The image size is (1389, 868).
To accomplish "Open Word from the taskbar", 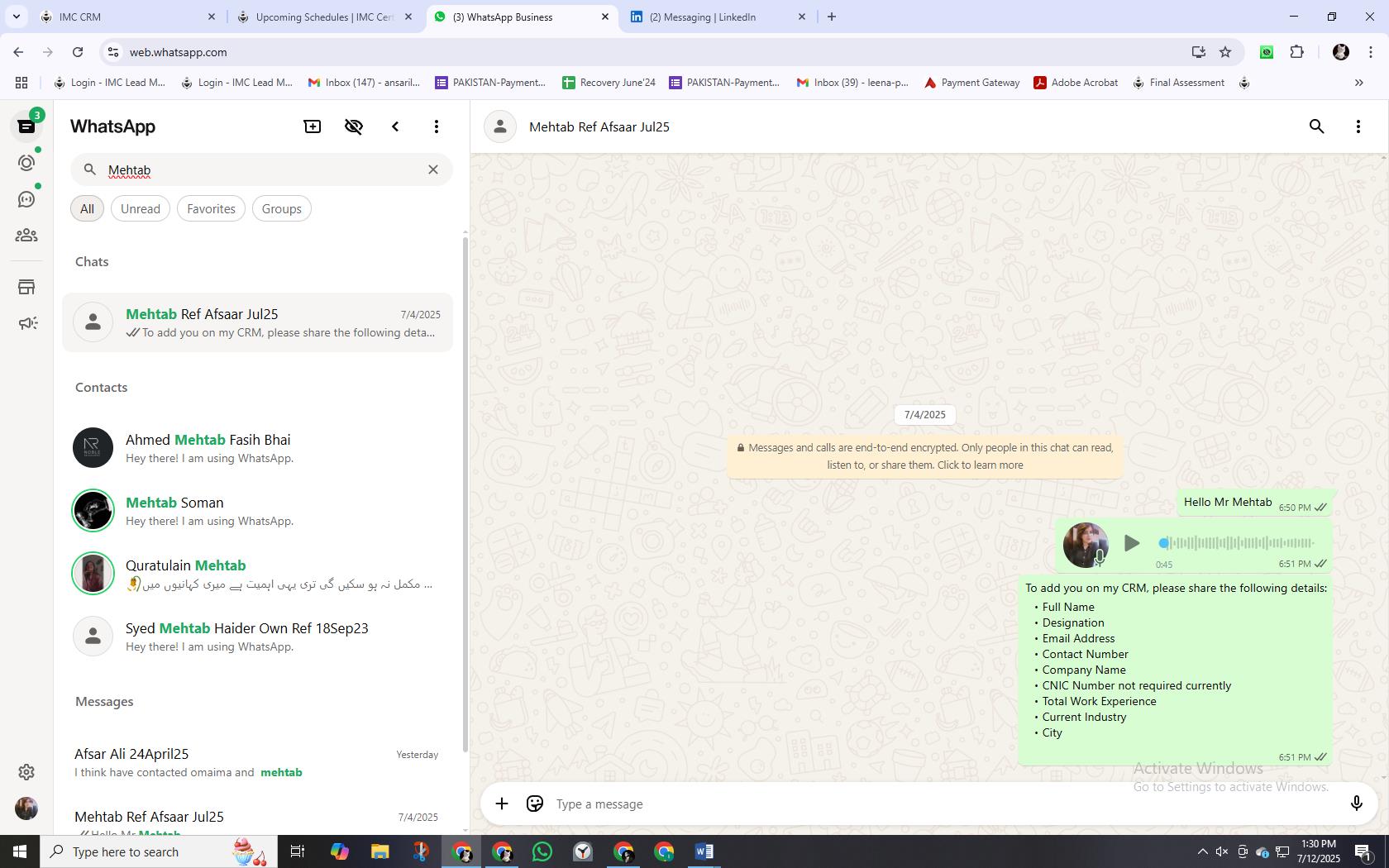I will coord(704,851).
